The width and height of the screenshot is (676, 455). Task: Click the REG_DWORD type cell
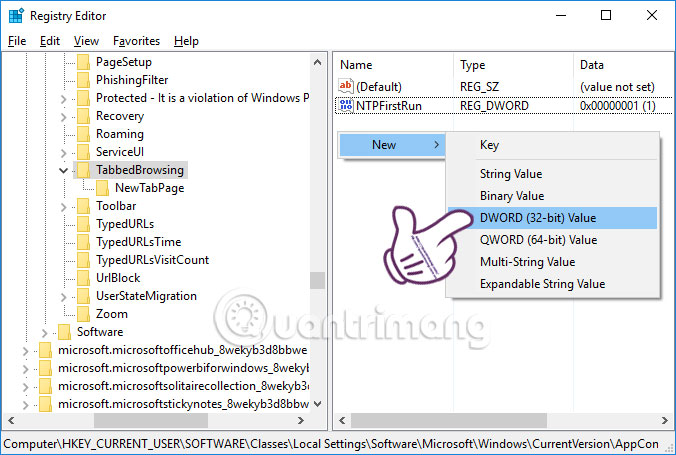(494, 106)
